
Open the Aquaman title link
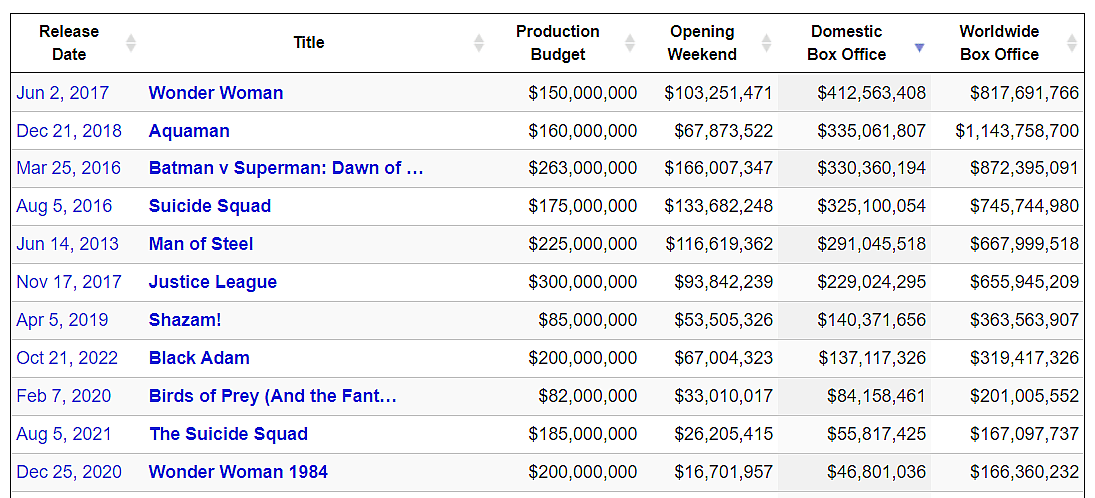[x=189, y=131]
